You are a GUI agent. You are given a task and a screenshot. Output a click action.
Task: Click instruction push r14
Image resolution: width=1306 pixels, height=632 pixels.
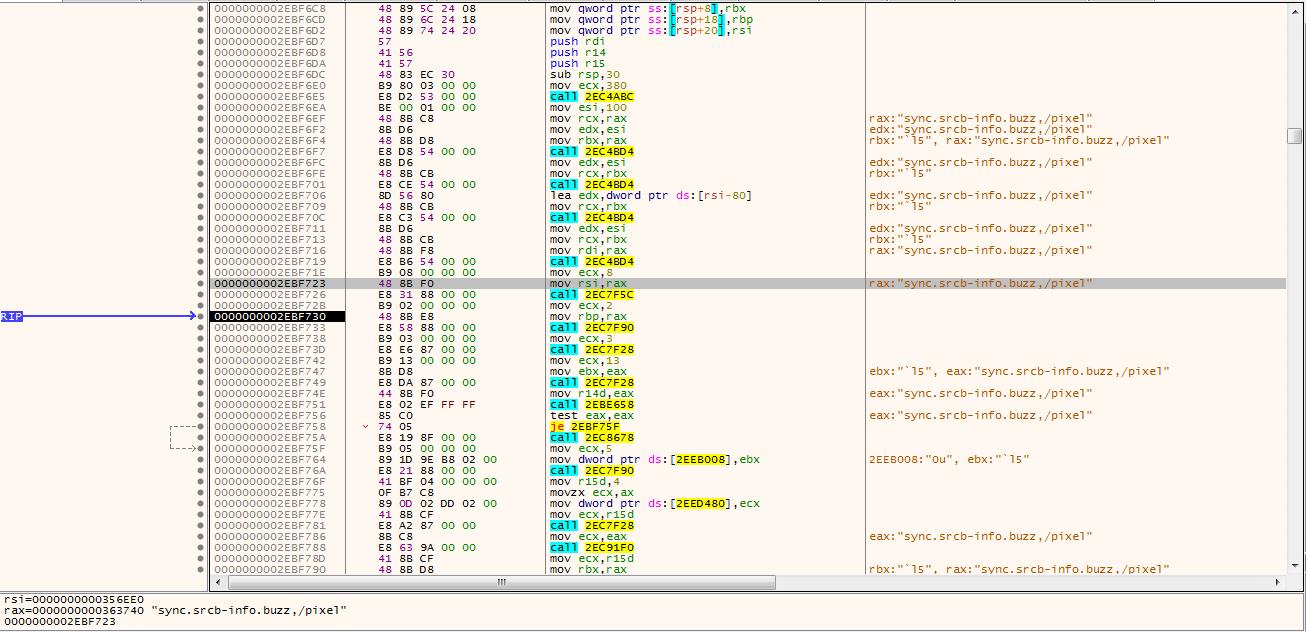(x=578, y=52)
